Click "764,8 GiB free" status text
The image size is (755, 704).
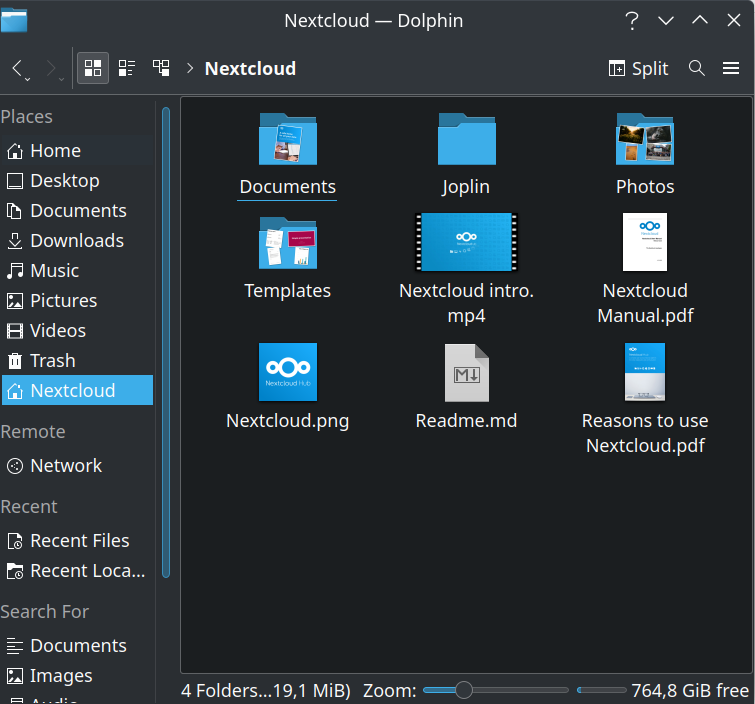[x=690, y=691]
